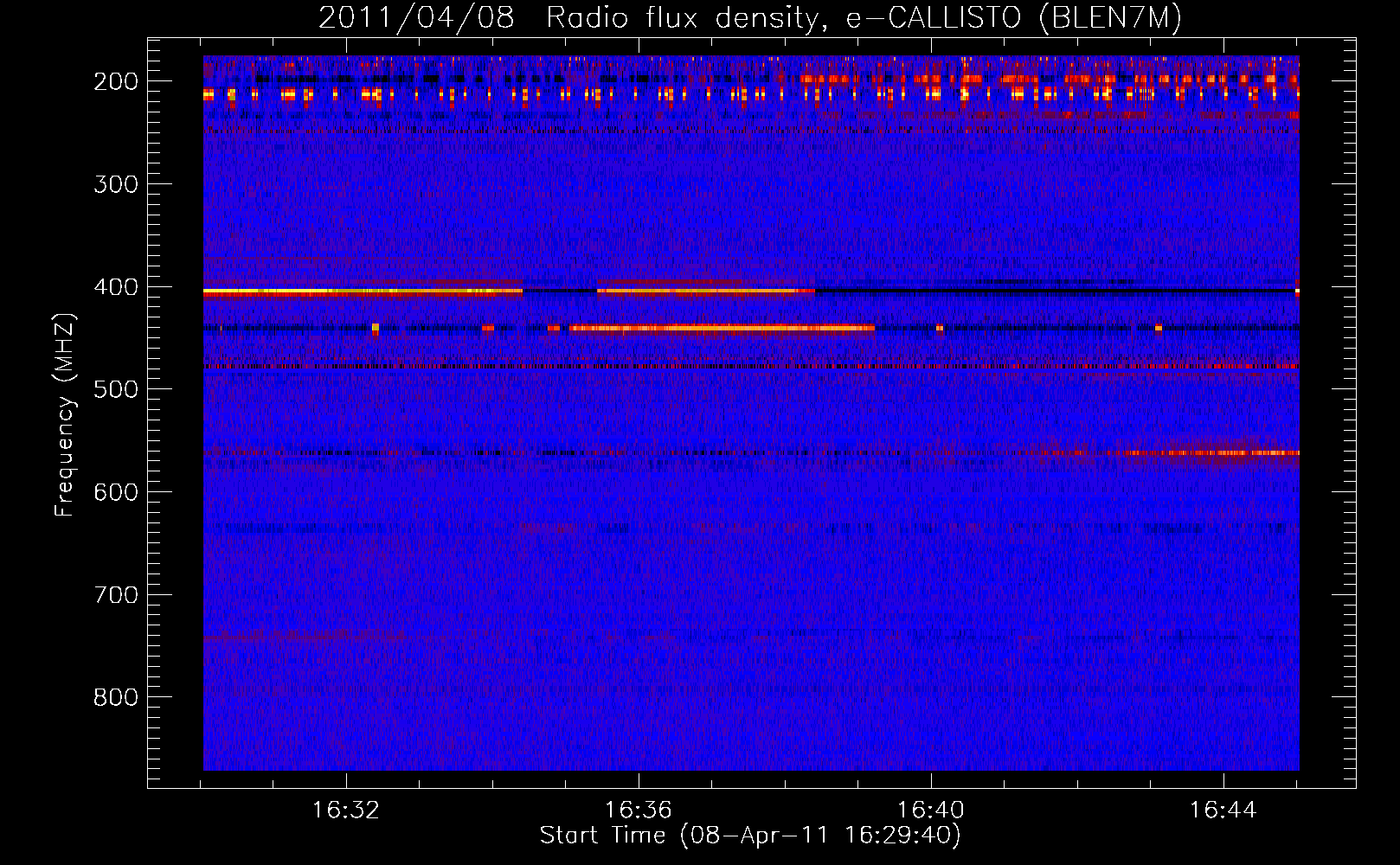Click the 16:36 time tick label
Image resolution: width=1400 pixels, height=865 pixels.
tap(639, 811)
